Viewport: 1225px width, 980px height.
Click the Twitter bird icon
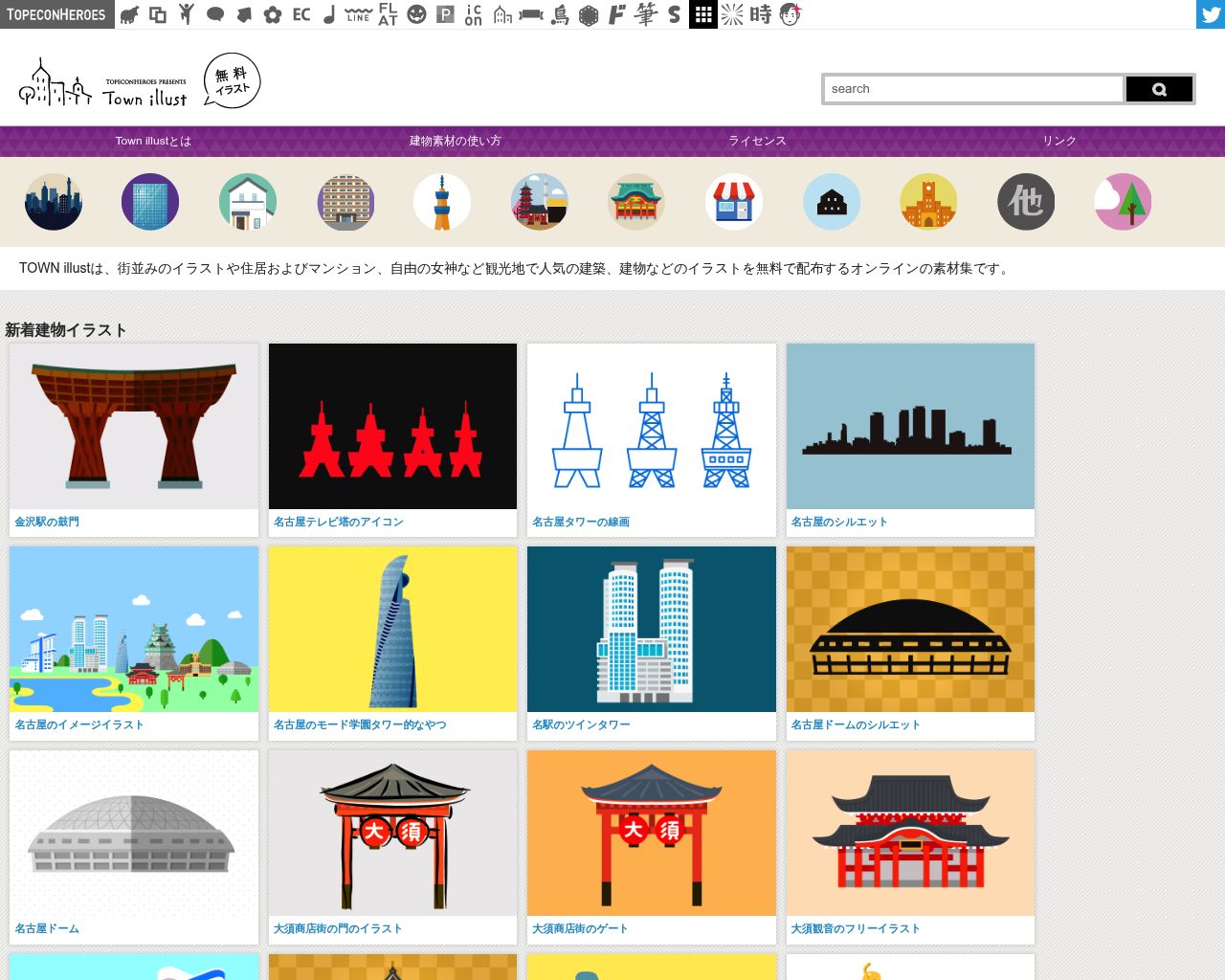coord(1211,14)
